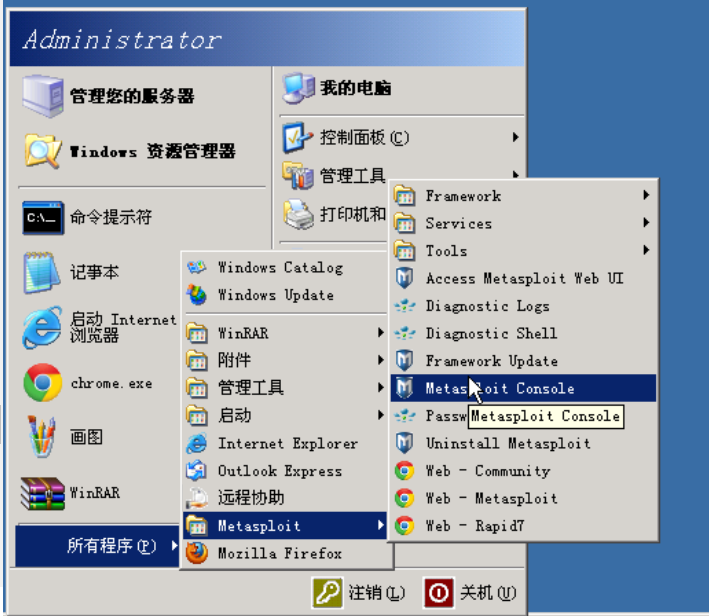Click the Administrative Tools icon in right pane
Viewport: 709px width, 616px height.
click(298, 175)
